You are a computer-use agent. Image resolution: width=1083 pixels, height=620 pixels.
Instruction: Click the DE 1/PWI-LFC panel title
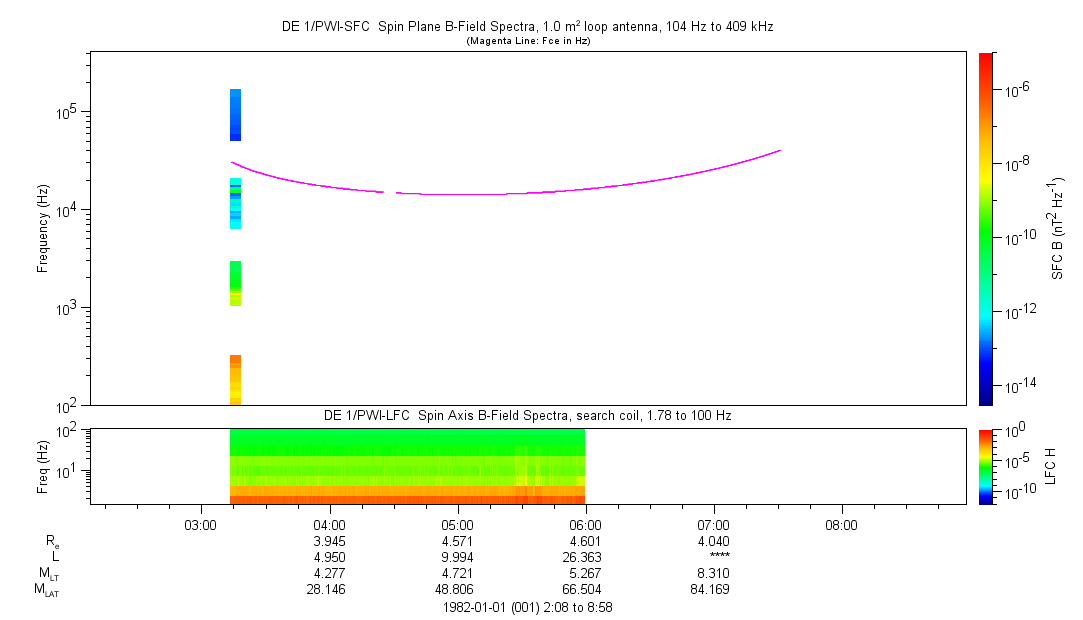527,415
